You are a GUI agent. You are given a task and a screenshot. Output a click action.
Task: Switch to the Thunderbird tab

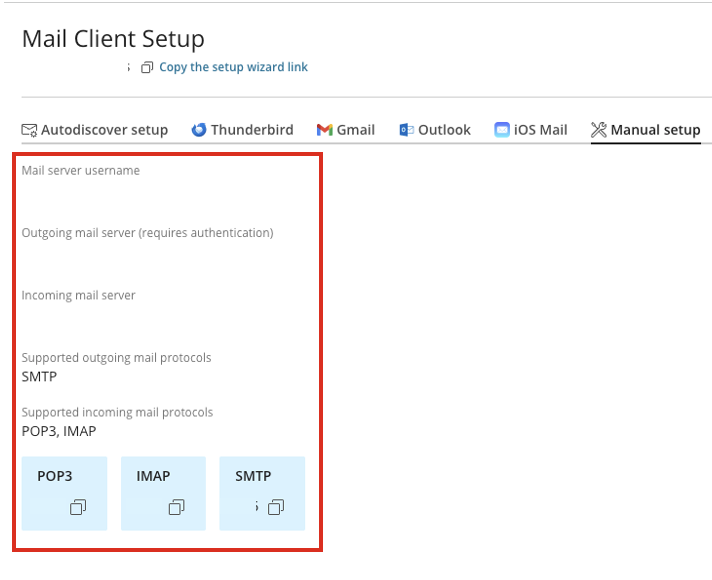pos(252,130)
